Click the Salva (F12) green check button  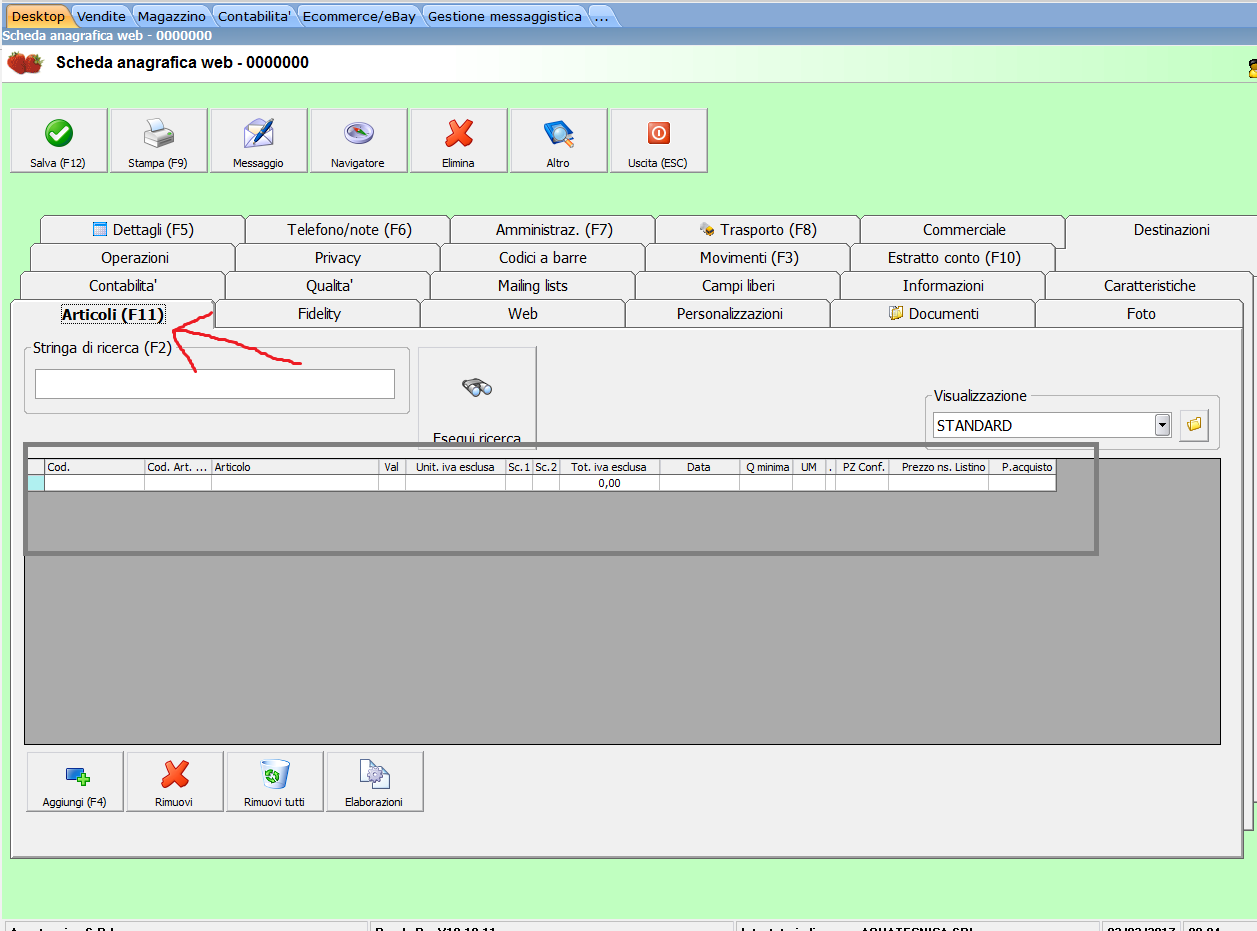pos(59,141)
